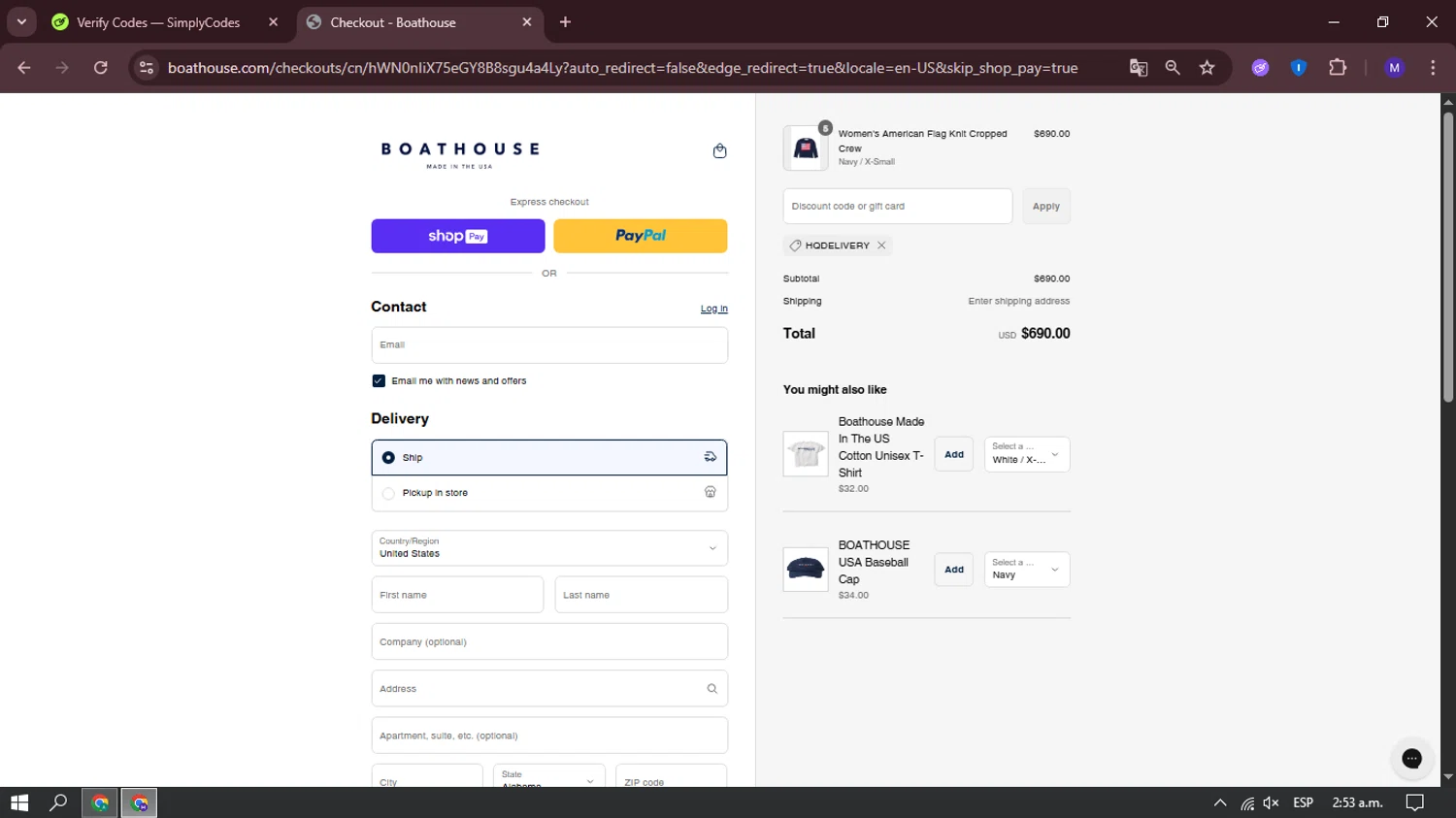The image size is (1456, 818).
Task: Reload the checkout page
Action: coord(101,68)
